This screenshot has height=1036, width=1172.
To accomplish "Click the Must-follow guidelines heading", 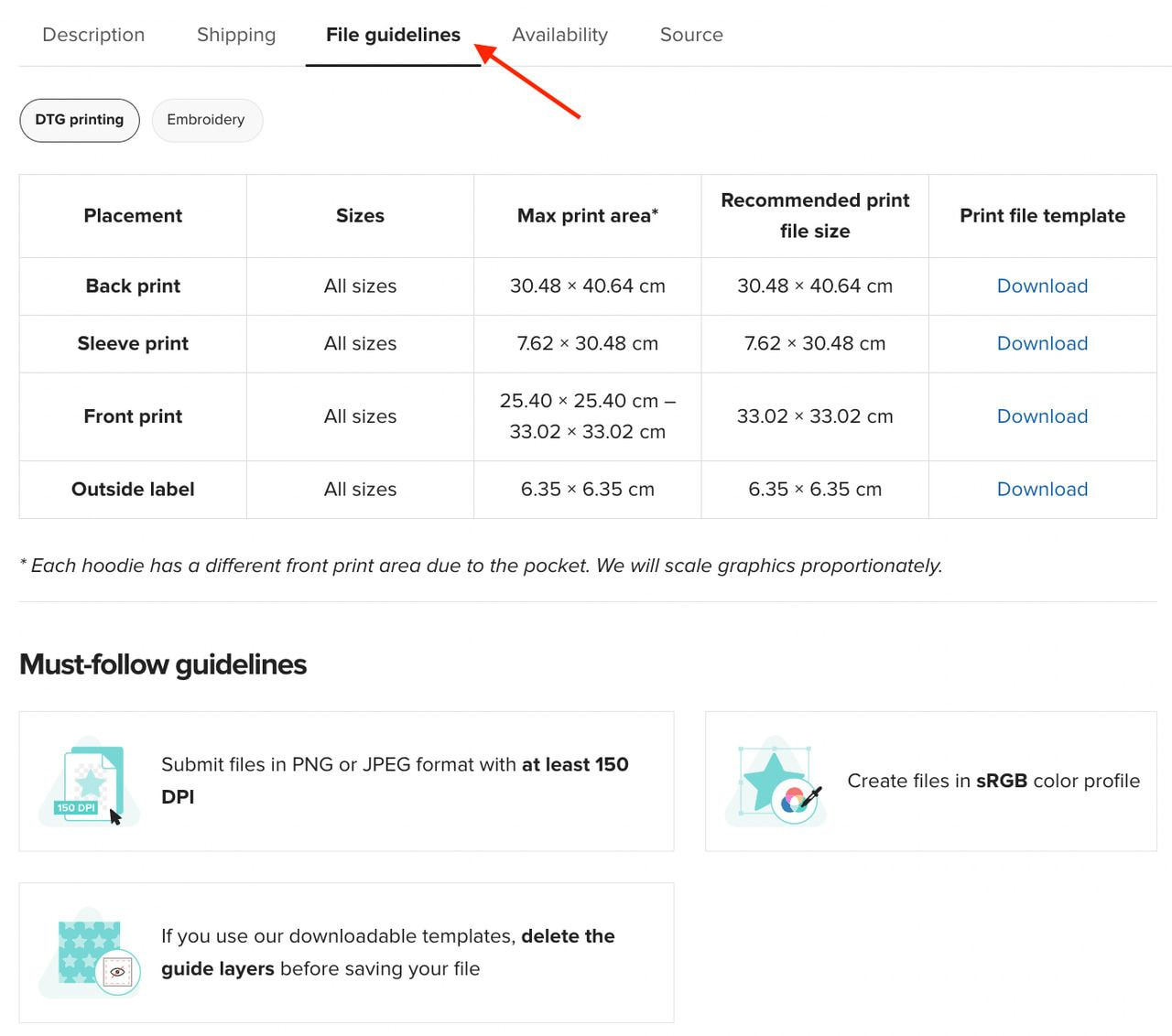I will coord(163,664).
